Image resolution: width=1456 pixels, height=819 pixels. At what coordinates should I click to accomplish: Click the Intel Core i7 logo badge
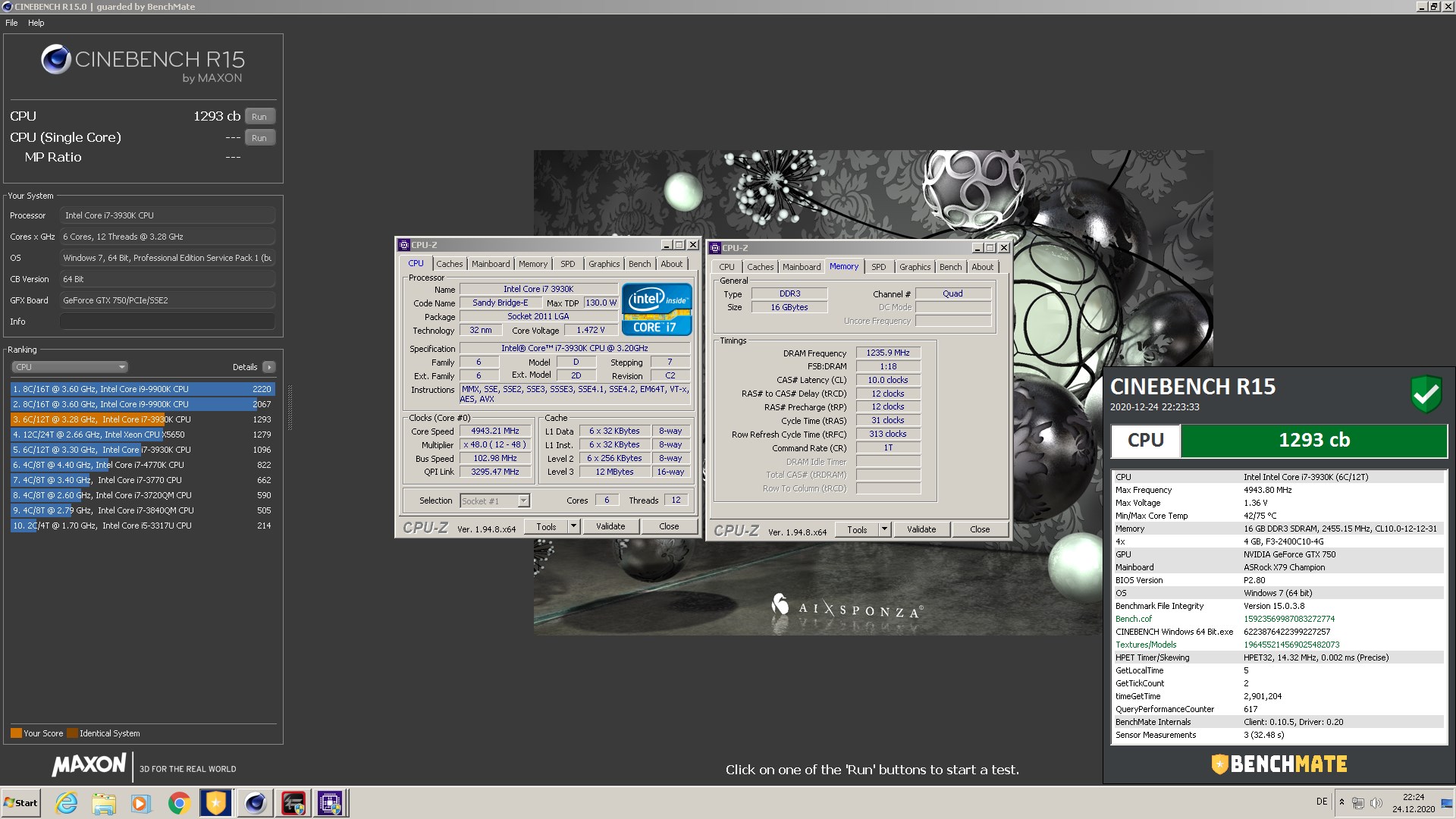tap(657, 309)
